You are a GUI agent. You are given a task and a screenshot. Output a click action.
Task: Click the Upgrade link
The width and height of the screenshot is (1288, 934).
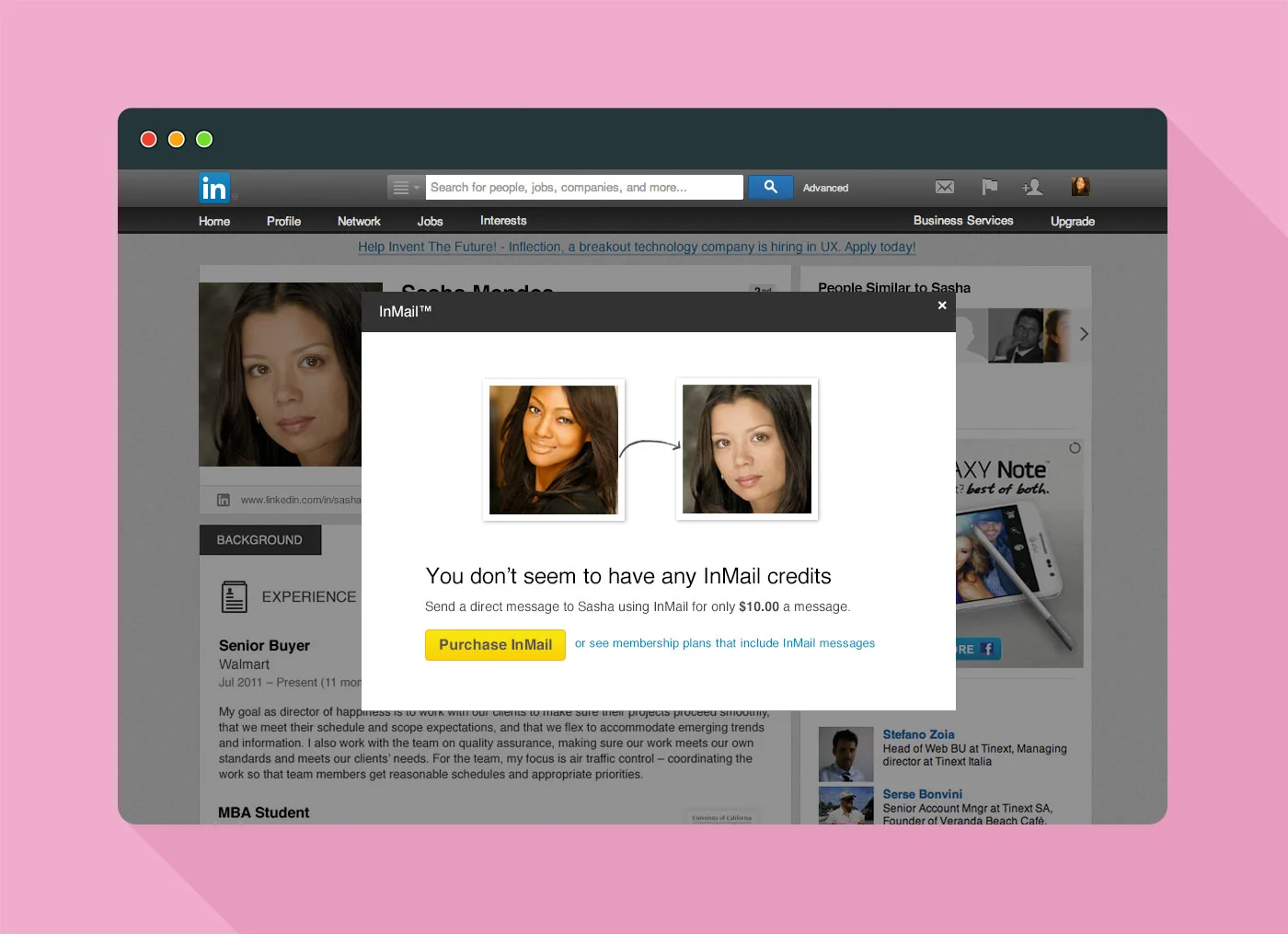pos(1073,221)
